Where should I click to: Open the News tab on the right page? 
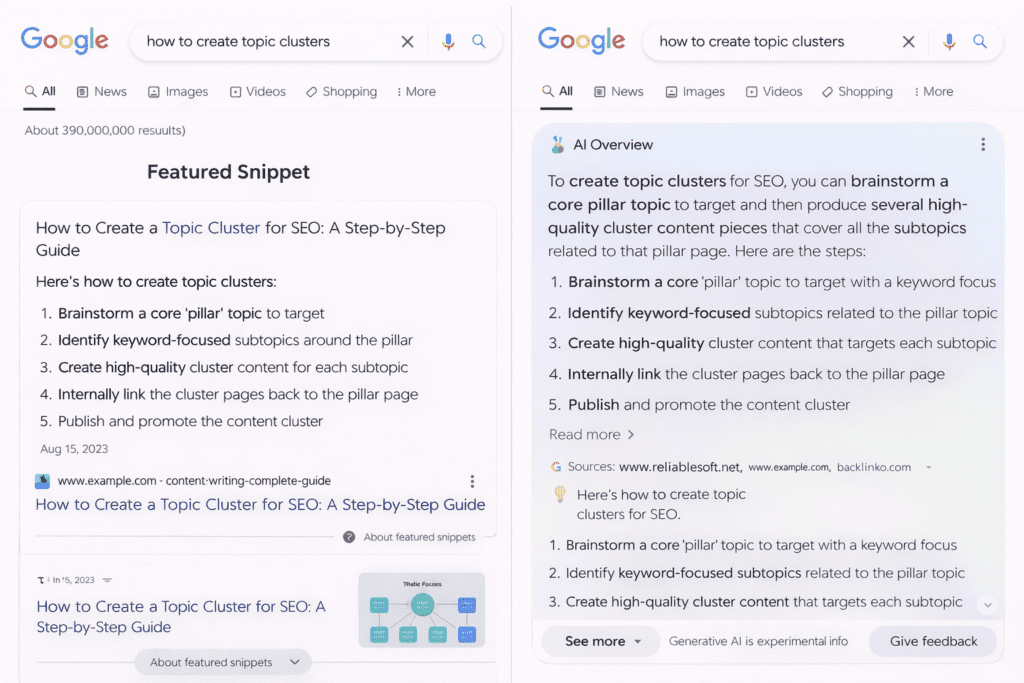[x=618, y=91]
